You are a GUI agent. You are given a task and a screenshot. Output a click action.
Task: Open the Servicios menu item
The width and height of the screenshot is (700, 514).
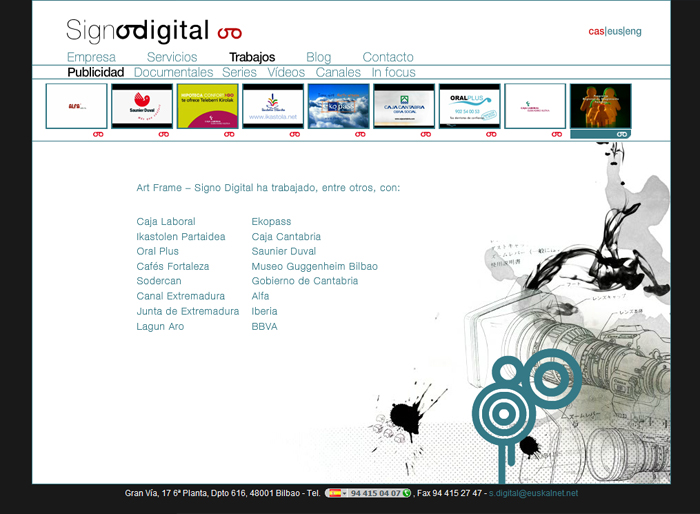coord(172,57)
